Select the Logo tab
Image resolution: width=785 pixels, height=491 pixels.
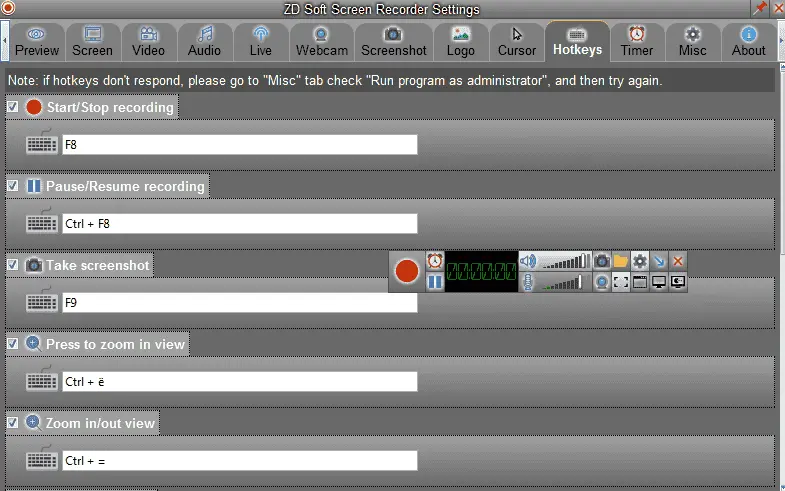[461, 42]
